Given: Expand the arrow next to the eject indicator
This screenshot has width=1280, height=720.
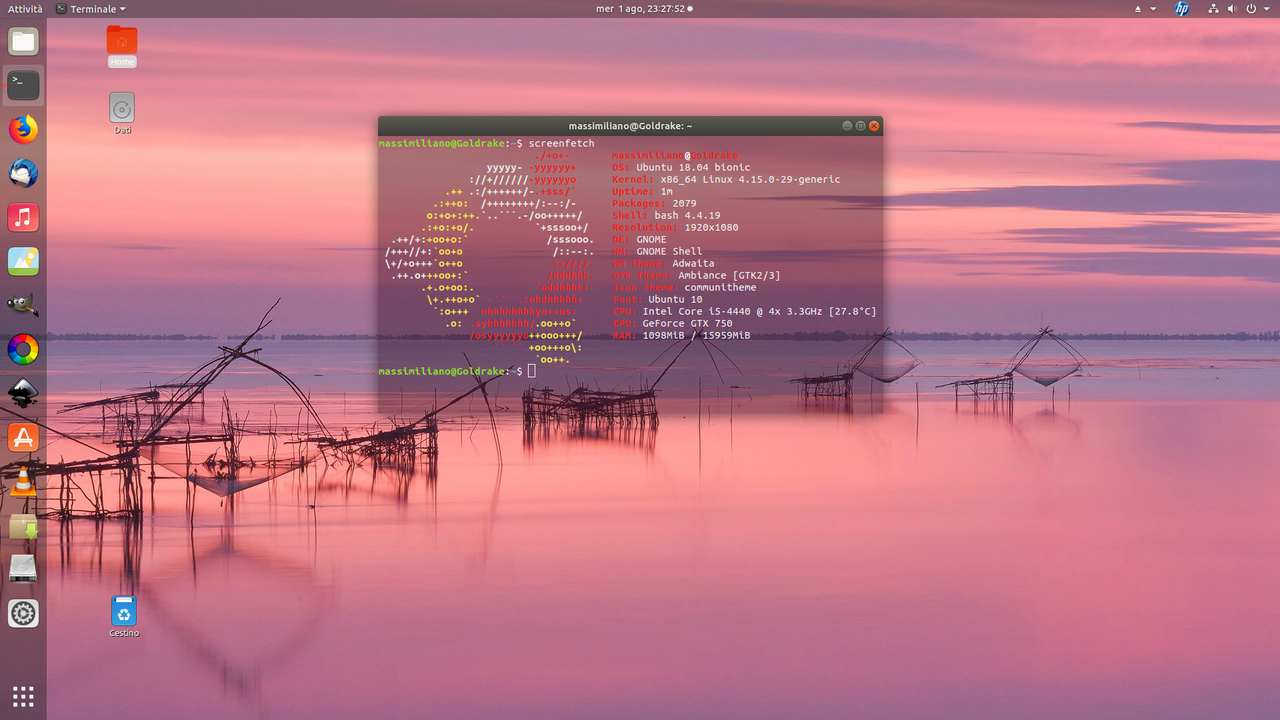Looking at the screenshot, I should tap(1153, 9).
